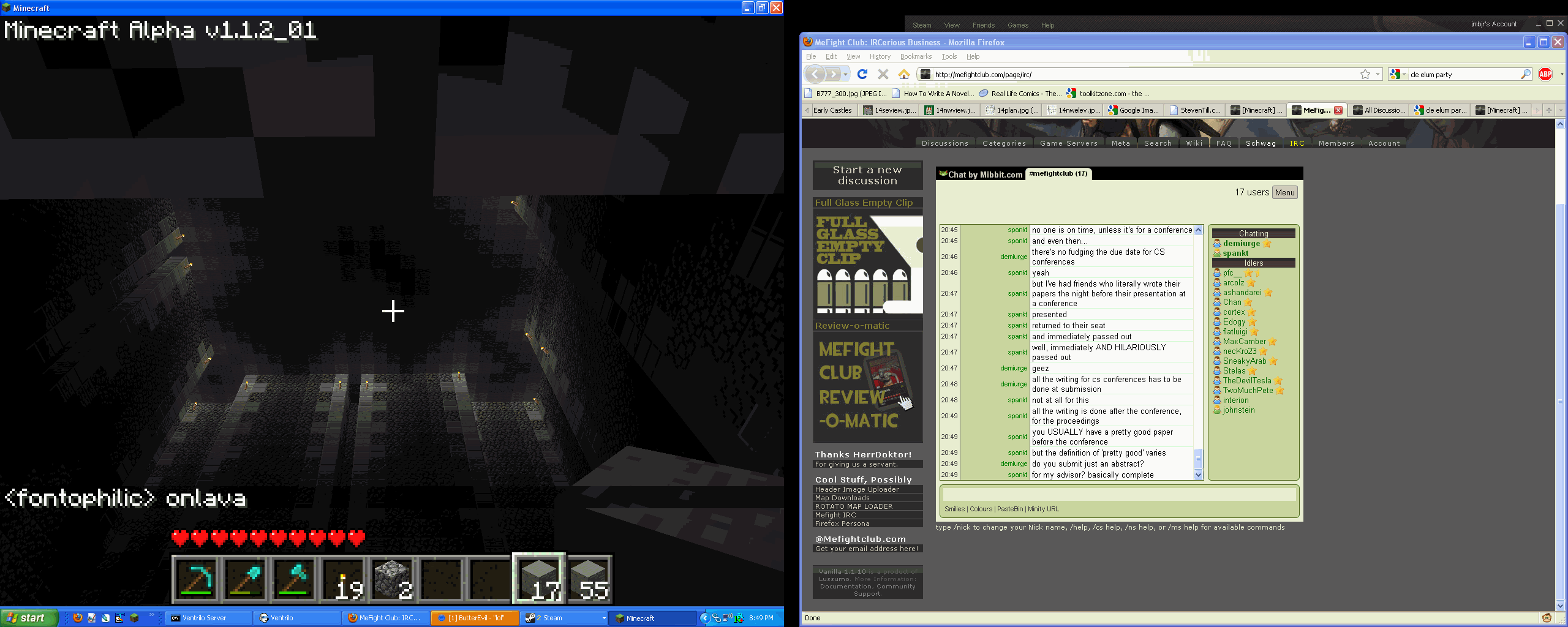Open a new tab with plus icon

point(1548,110)
